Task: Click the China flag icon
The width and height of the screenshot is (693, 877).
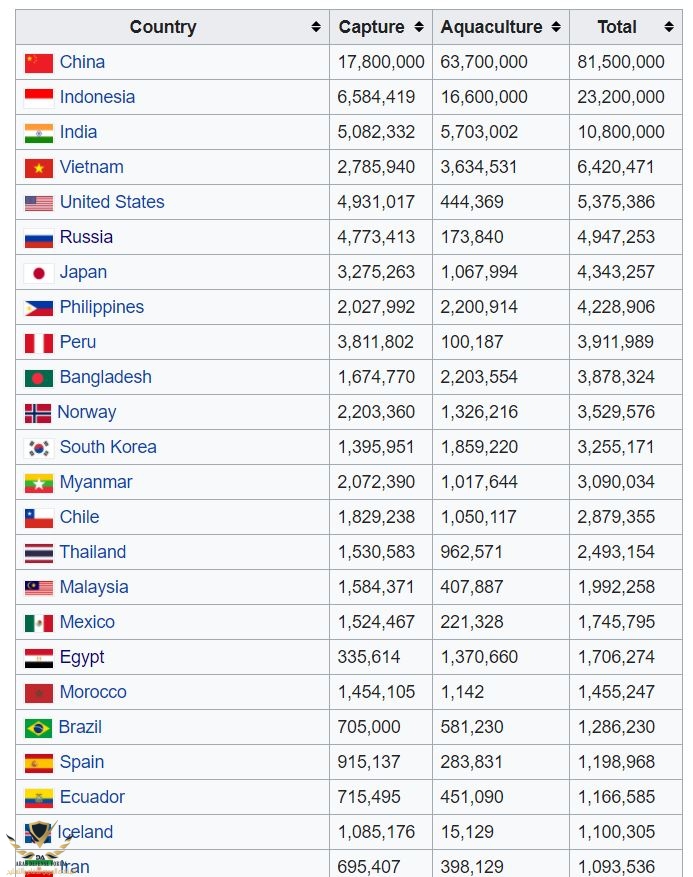Action: 39,63
